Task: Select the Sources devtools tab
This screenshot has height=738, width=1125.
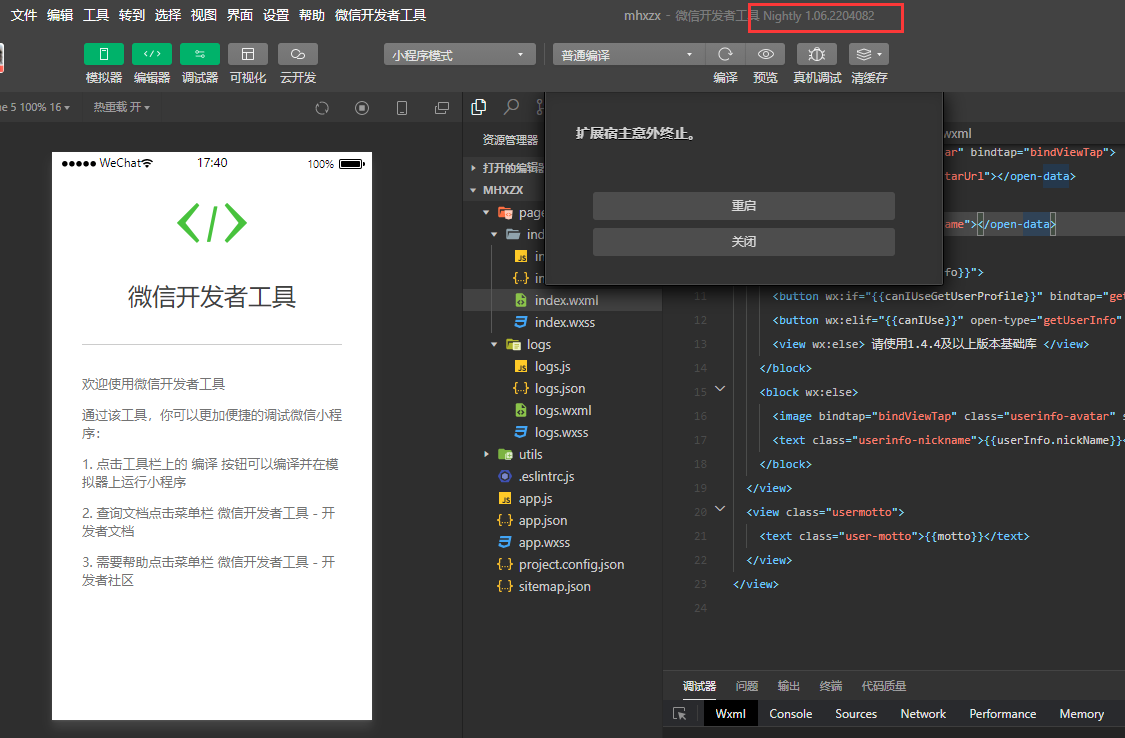Action: 856,714
